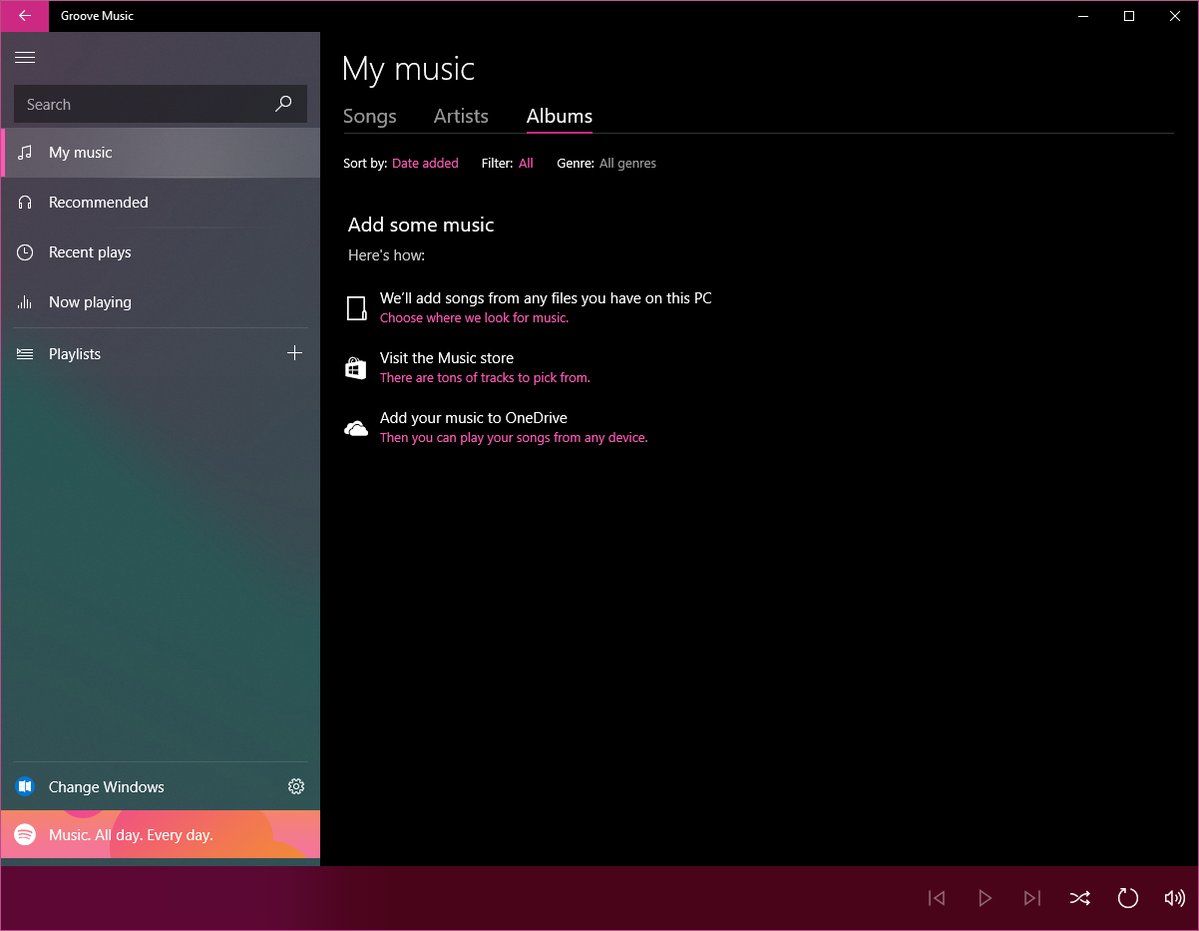Image resolution: width=1199 pixels, height=931 pixels.
Task: Click the OneDrive cloud icon
Action: coord(356,428)
